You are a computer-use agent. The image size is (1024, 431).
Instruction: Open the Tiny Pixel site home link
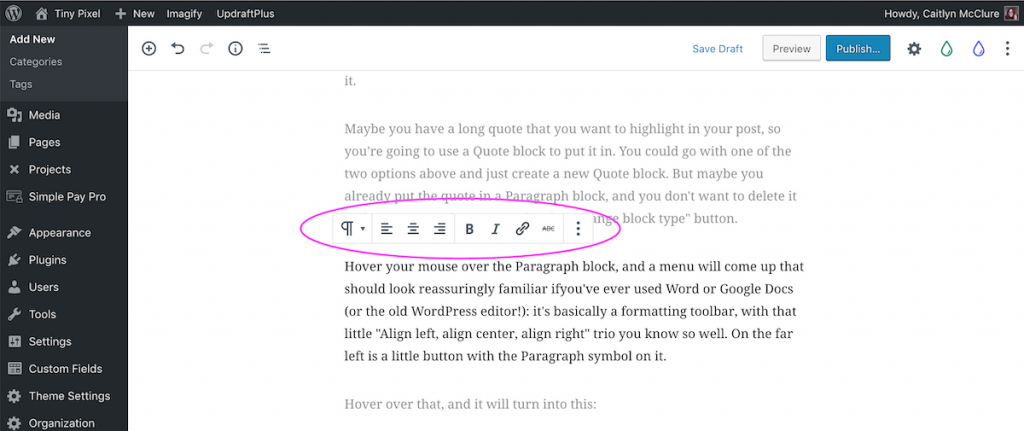tap(69, 13)
